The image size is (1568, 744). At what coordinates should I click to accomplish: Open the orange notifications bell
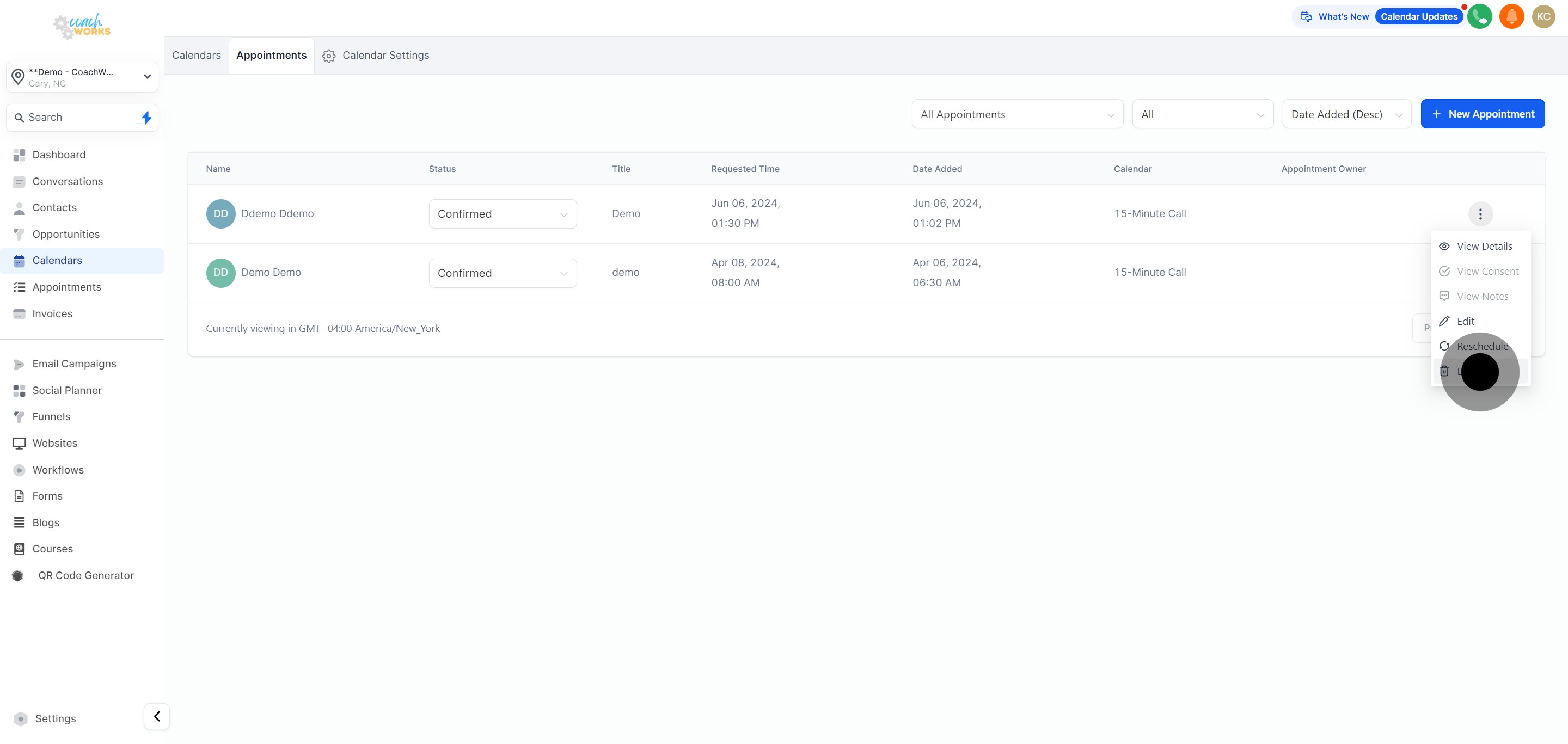point(1511,16)
